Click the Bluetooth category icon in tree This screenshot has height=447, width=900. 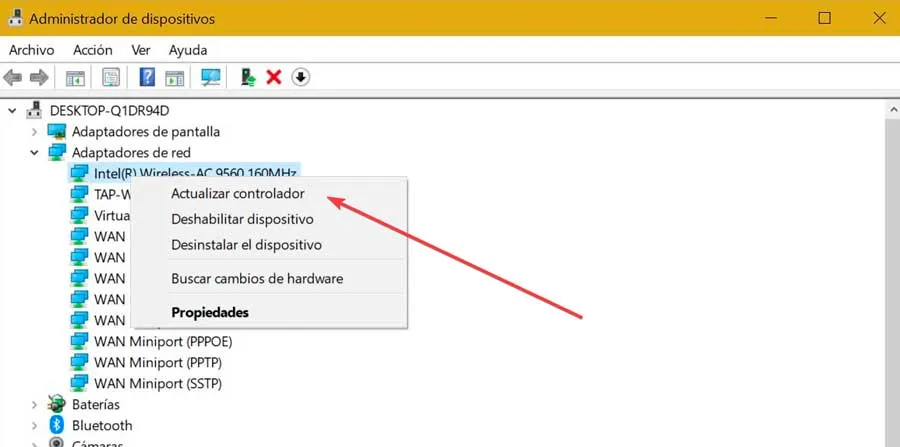tap(57, 425)
